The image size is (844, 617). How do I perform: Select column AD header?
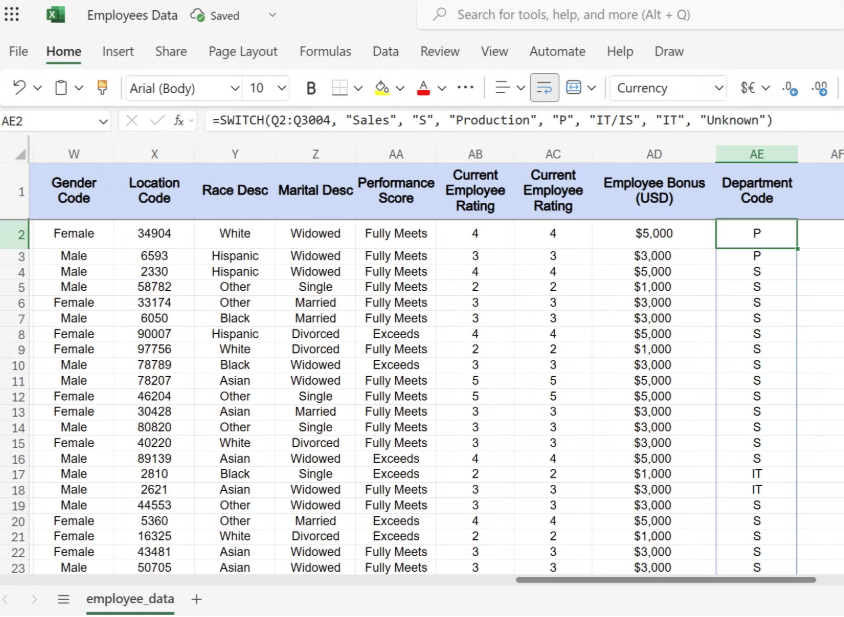(654, 154)
